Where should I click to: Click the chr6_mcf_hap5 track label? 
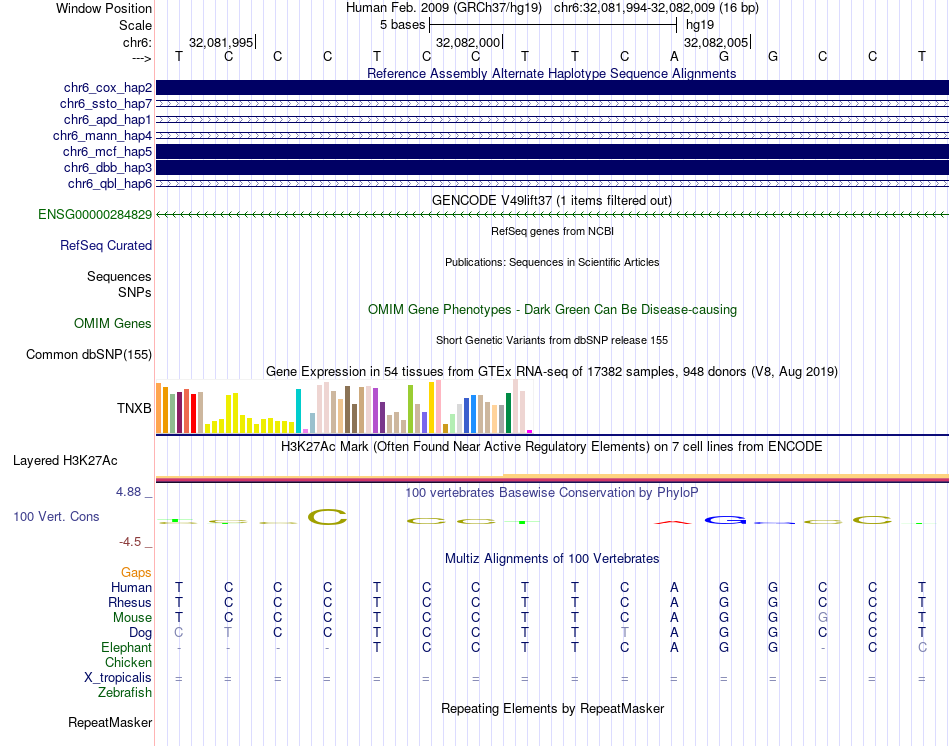(x=107, y=152)
